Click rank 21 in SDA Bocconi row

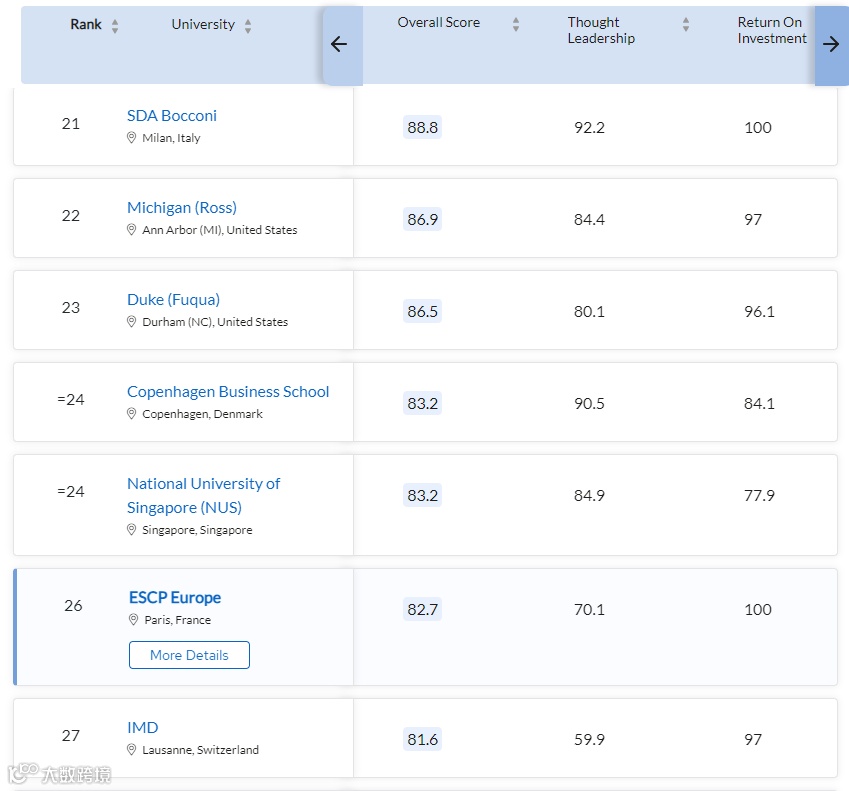click(70, 123)
